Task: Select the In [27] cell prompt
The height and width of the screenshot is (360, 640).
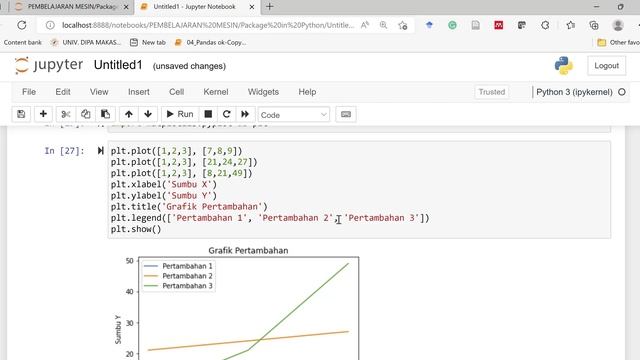Action: tap(64, 151)
